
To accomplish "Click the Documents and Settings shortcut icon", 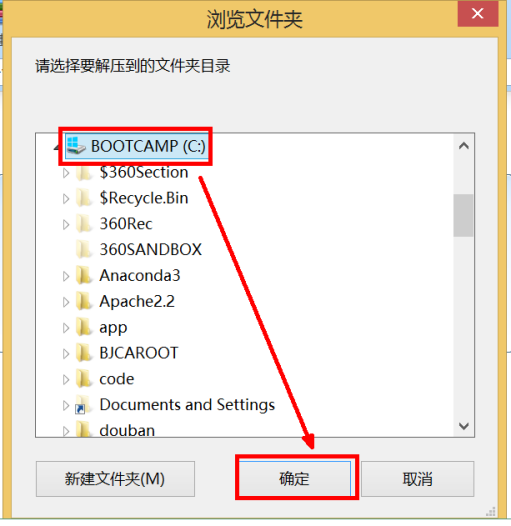I will 83,406.
